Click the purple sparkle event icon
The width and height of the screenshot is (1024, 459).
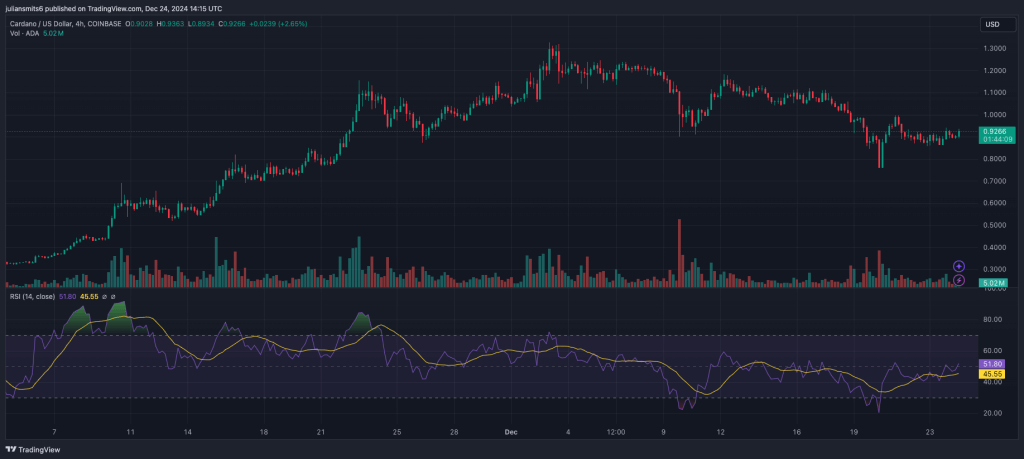pos(959,266)
